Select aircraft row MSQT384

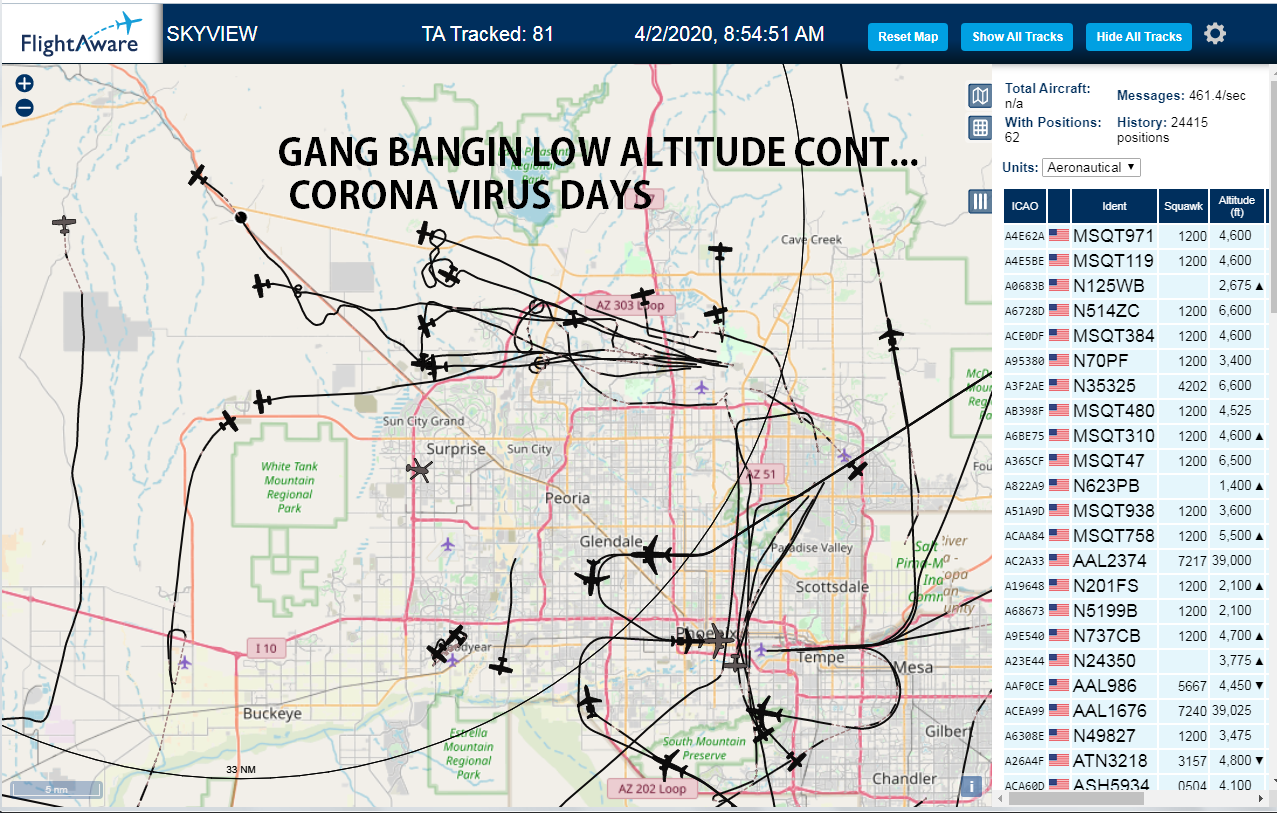tap(1136, 336)
